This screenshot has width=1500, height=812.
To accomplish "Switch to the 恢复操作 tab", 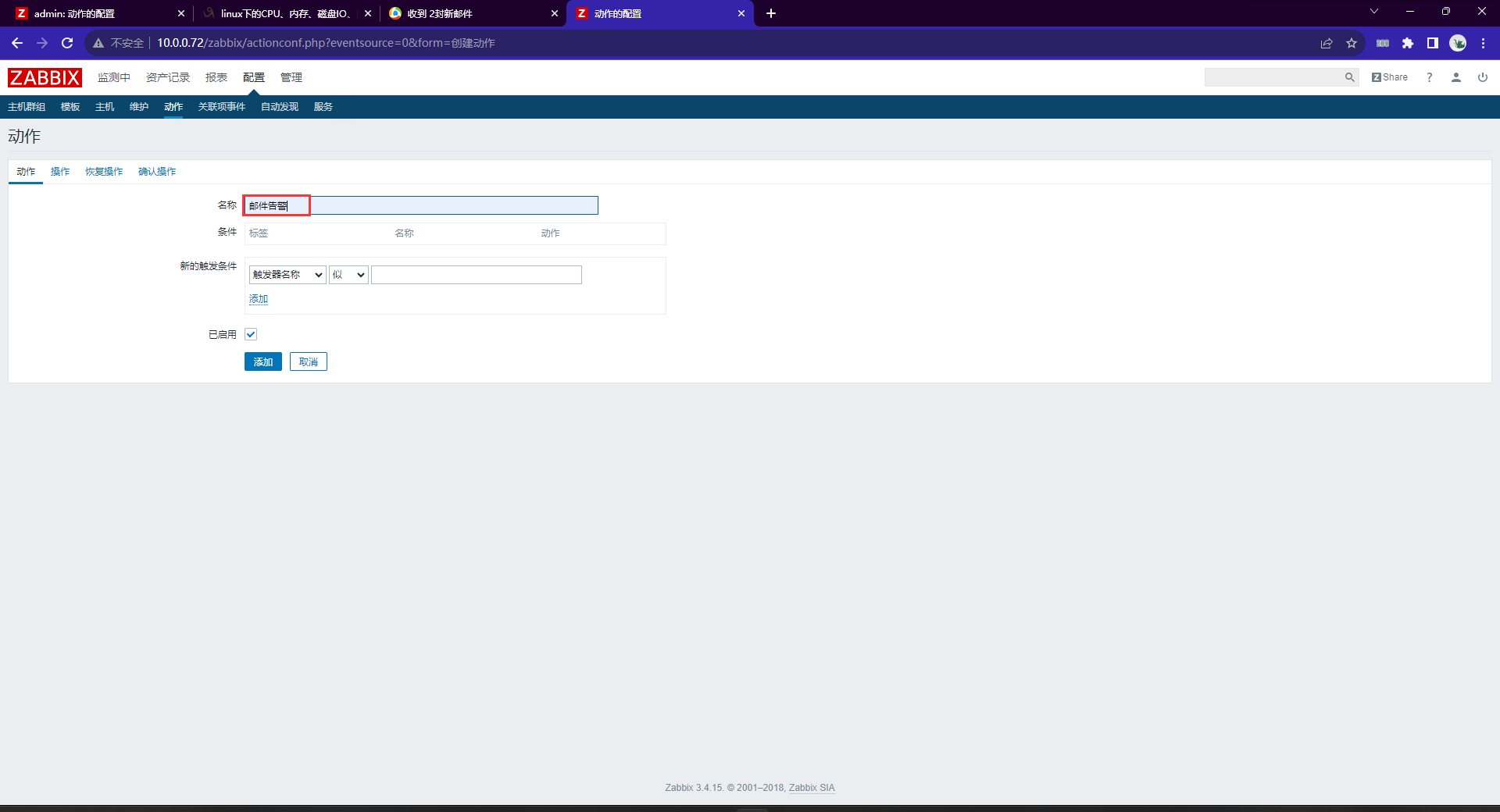I will pos(104,172).
